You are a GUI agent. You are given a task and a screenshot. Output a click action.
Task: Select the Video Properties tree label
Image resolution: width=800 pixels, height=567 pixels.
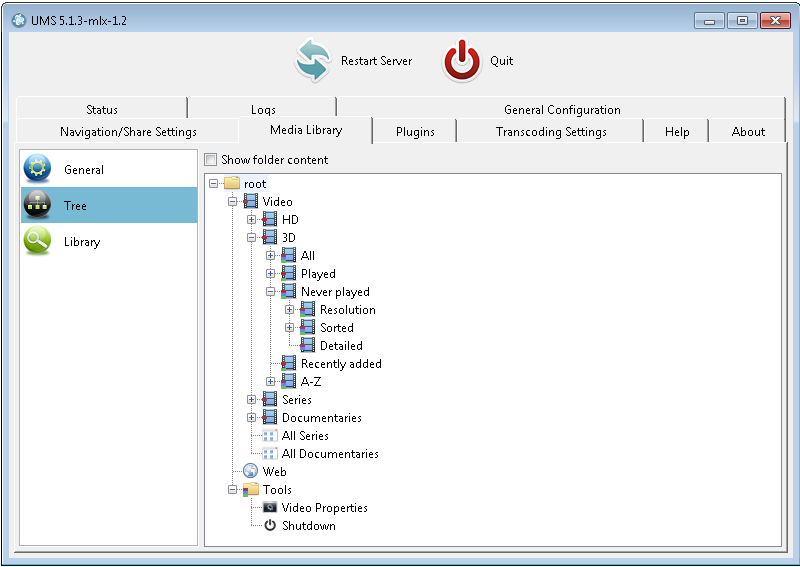pyautogui.click(x=324, y=507)
